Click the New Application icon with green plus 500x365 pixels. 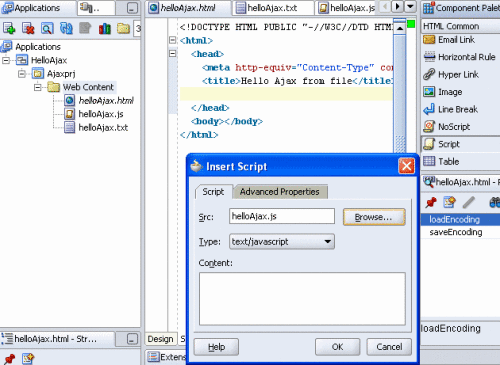[x=9, y=28]
